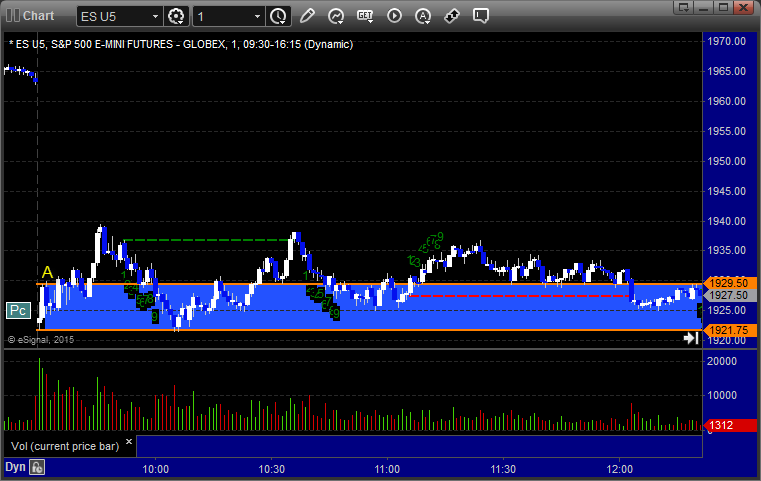This screenshot has width=761, height=481.
Task: Click scroll-to-latest-bar arrow button
Action: click(x=690, y=339)
